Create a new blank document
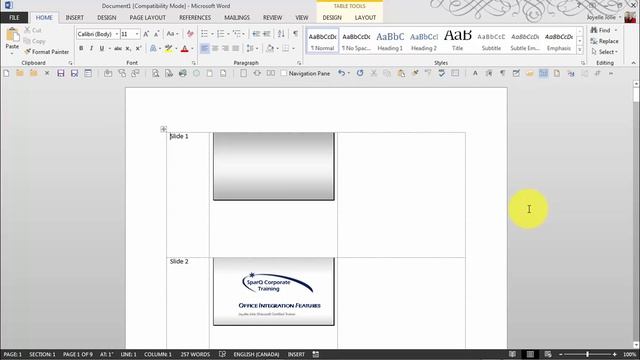The image size is (640, 360). (x=6, y=73)
